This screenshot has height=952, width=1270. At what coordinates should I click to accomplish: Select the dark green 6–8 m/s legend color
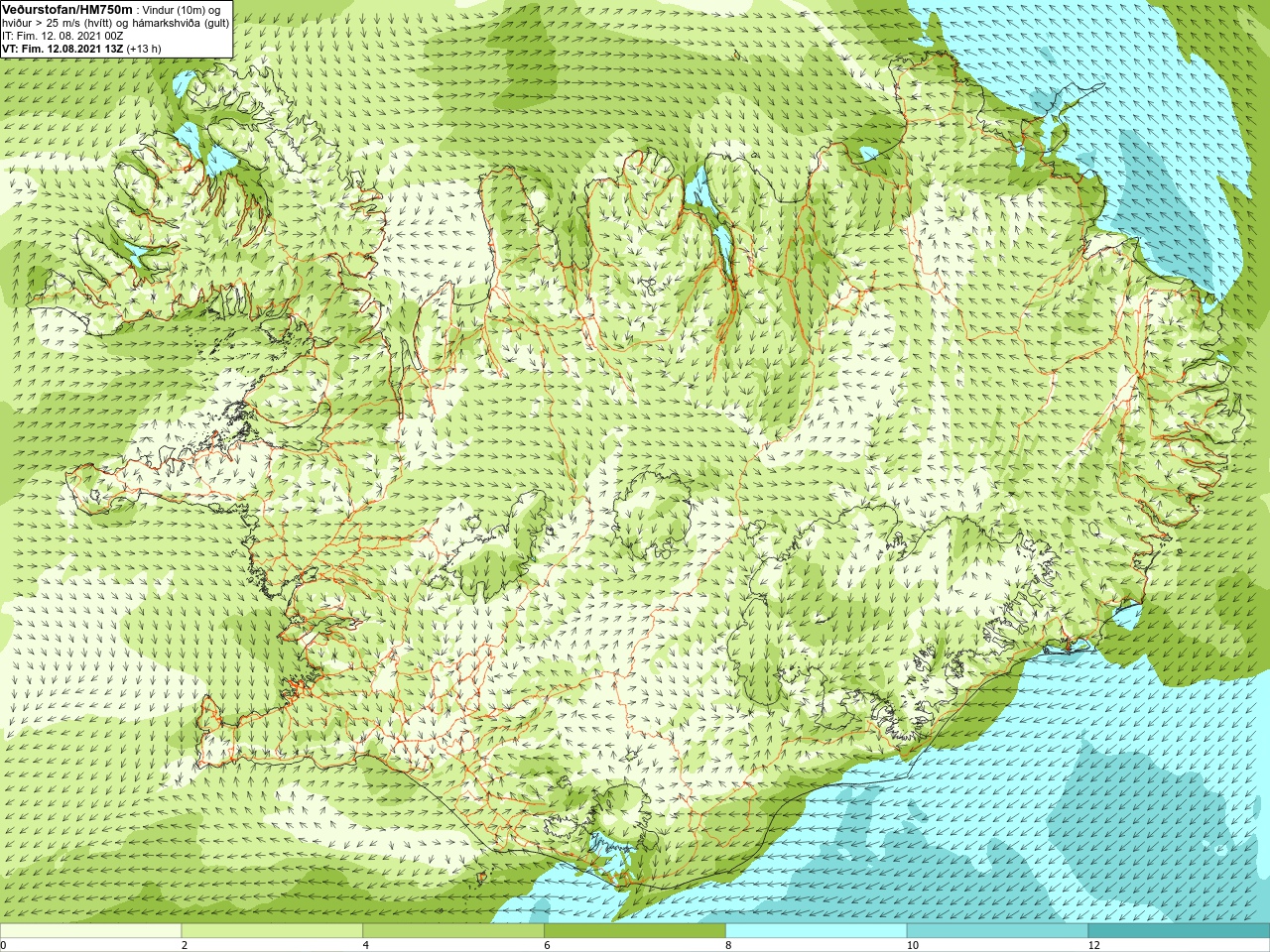pyautogui.click(x=635, y=931)
